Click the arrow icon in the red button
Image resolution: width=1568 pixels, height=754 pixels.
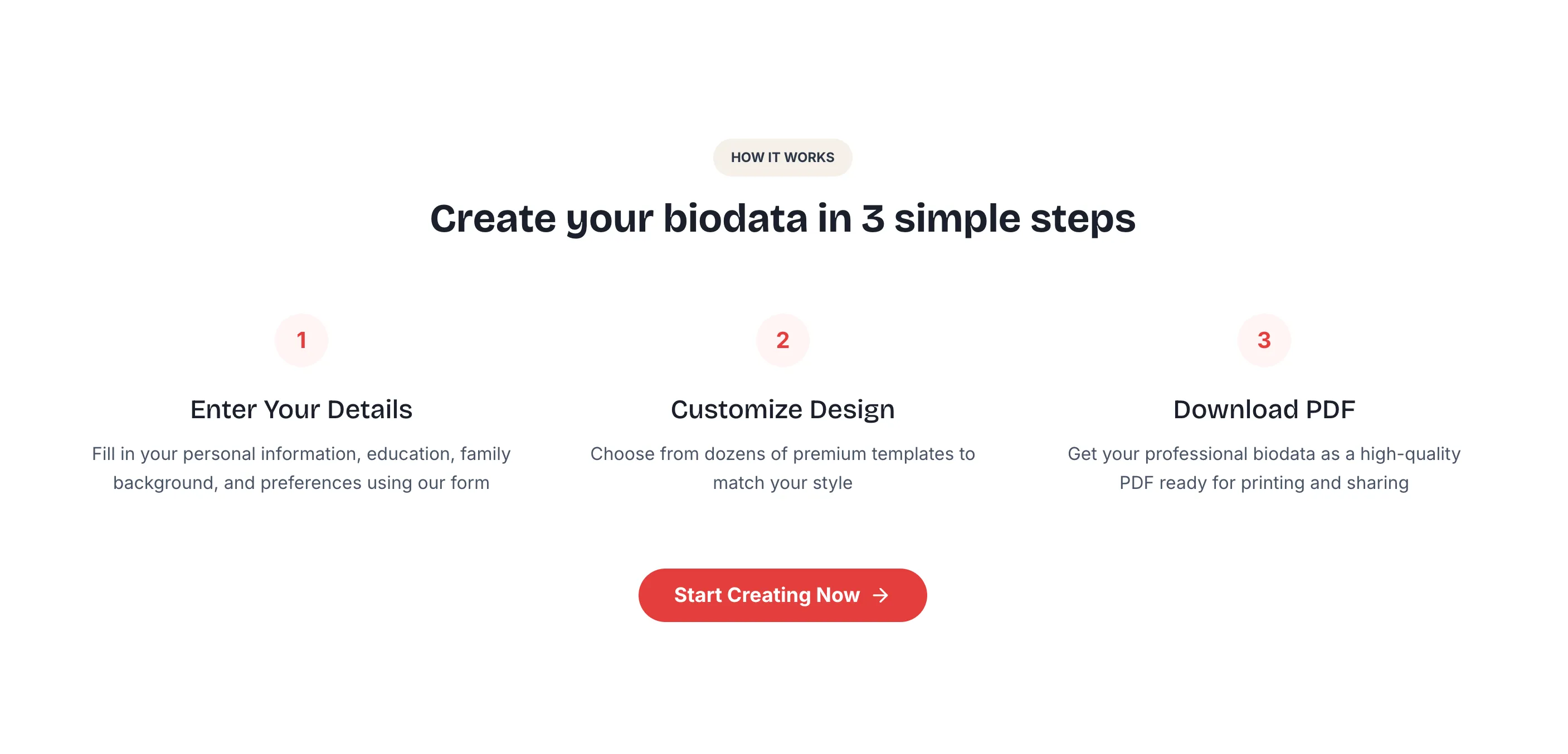[x=880, y=595]
